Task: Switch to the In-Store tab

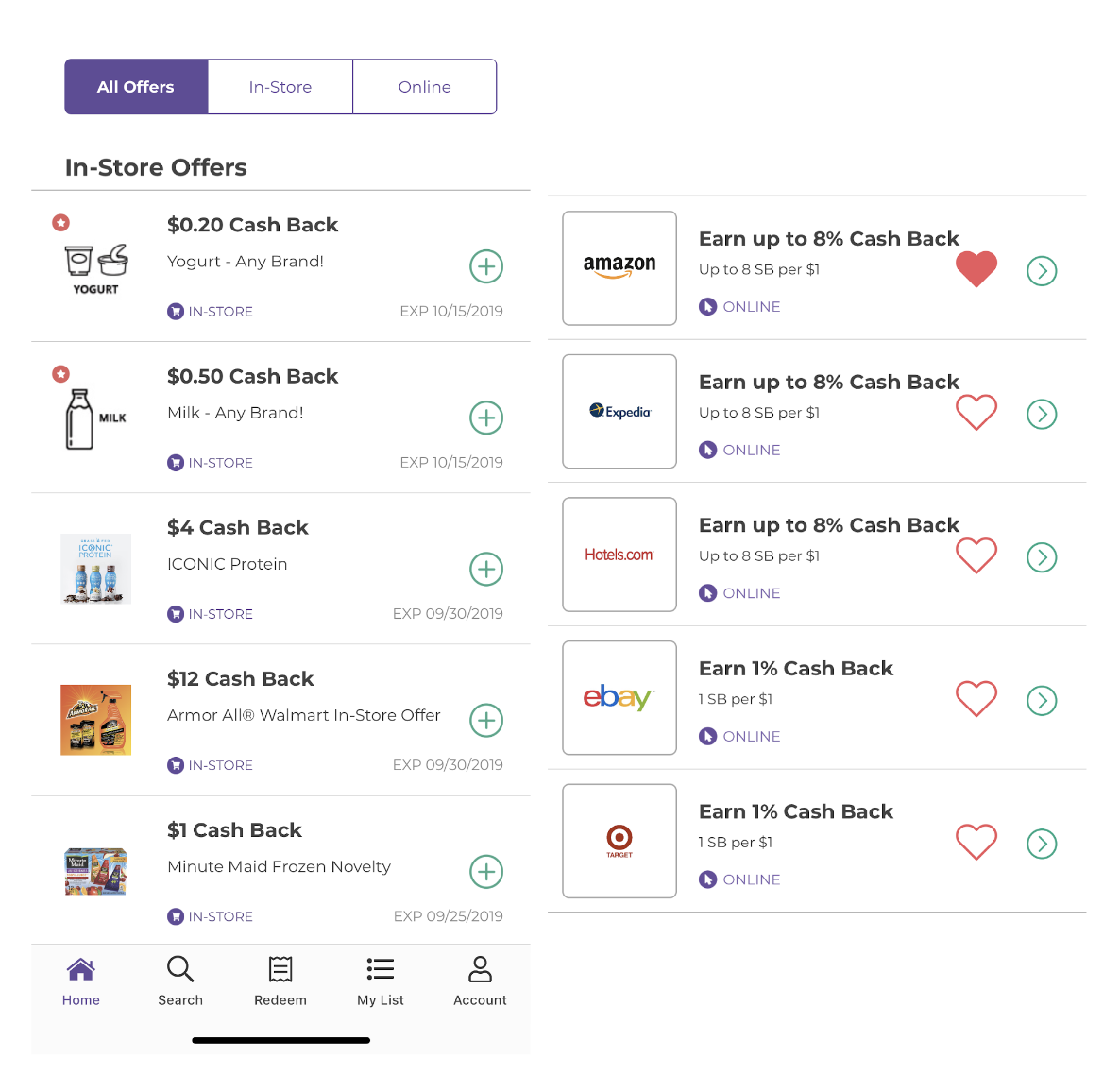Action: coord(280,87)
